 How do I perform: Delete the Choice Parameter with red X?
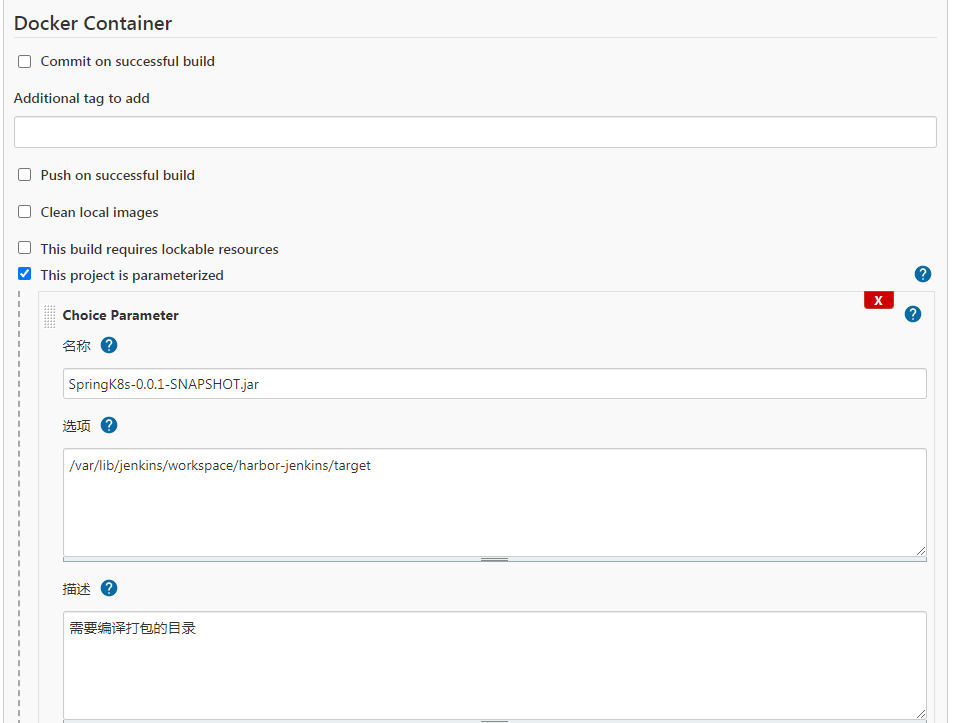pos(878,300)
